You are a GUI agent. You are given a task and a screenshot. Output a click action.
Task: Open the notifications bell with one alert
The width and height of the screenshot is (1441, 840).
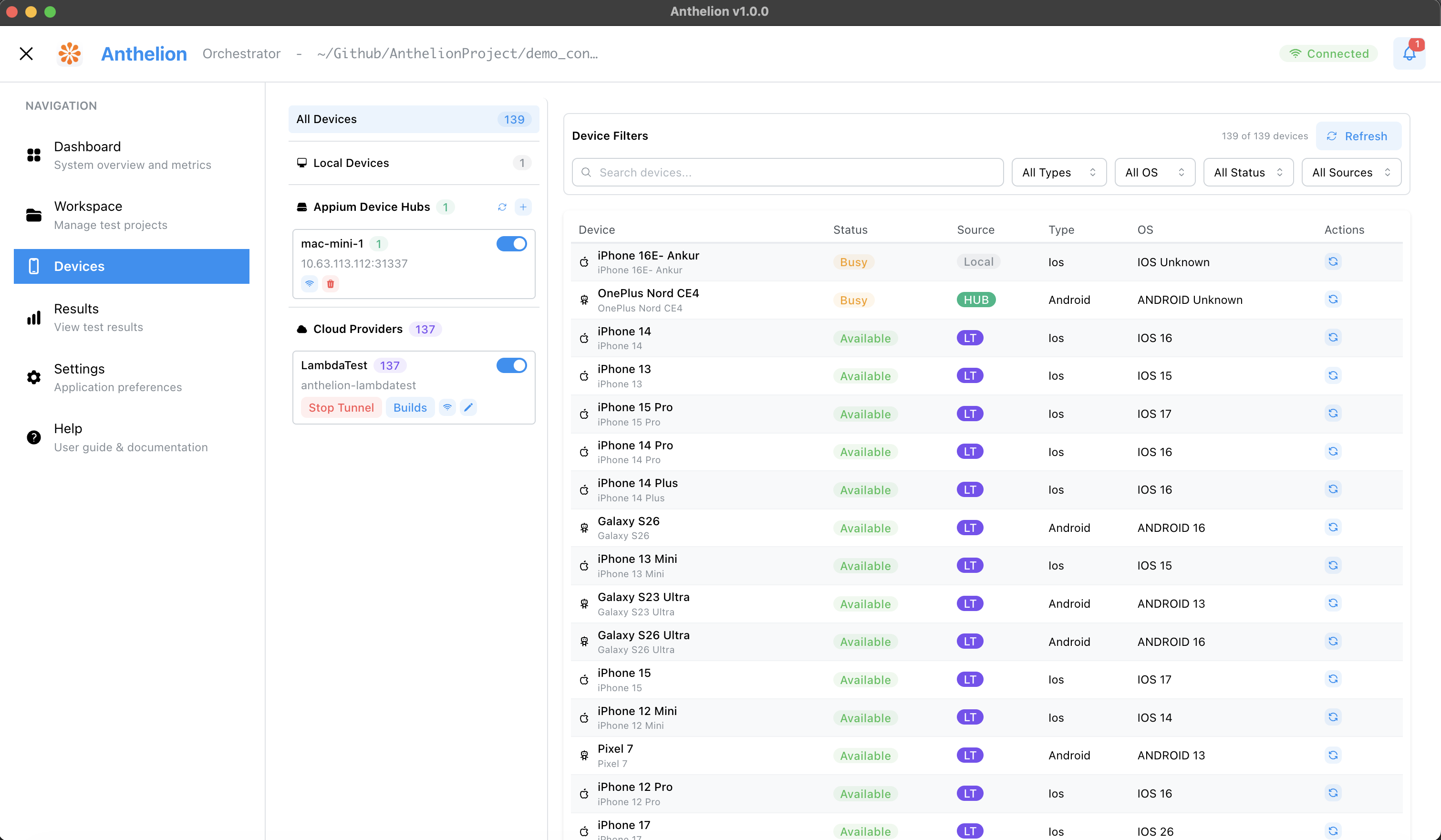pyautogui.click(x=1410, y=53)
